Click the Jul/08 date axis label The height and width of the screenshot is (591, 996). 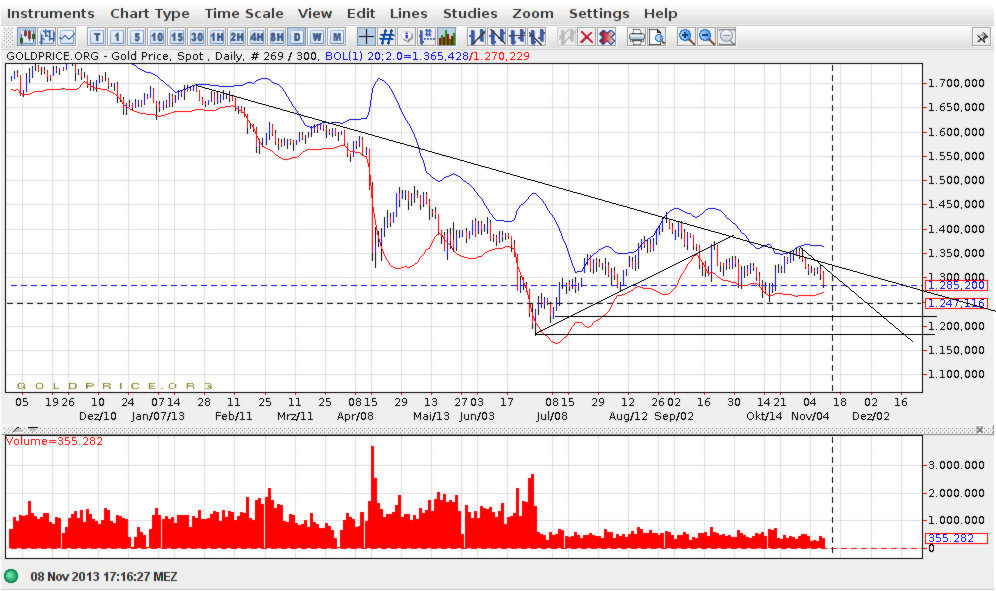click(552, 416)
